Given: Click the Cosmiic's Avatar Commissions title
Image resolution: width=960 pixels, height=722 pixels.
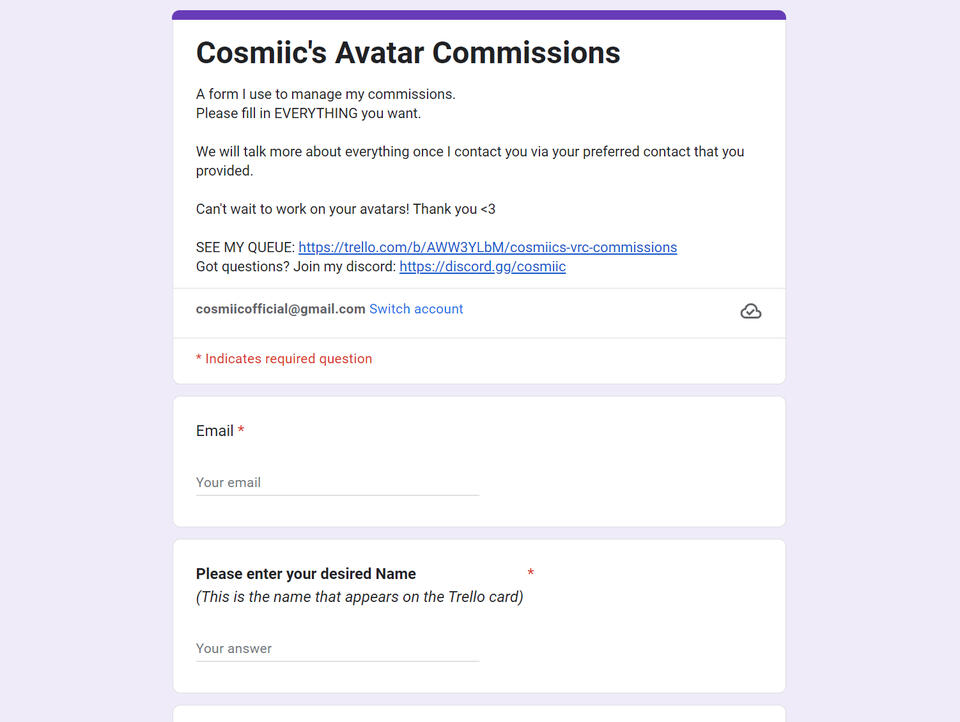Looking at the screenshot, I should click(408, 53).
